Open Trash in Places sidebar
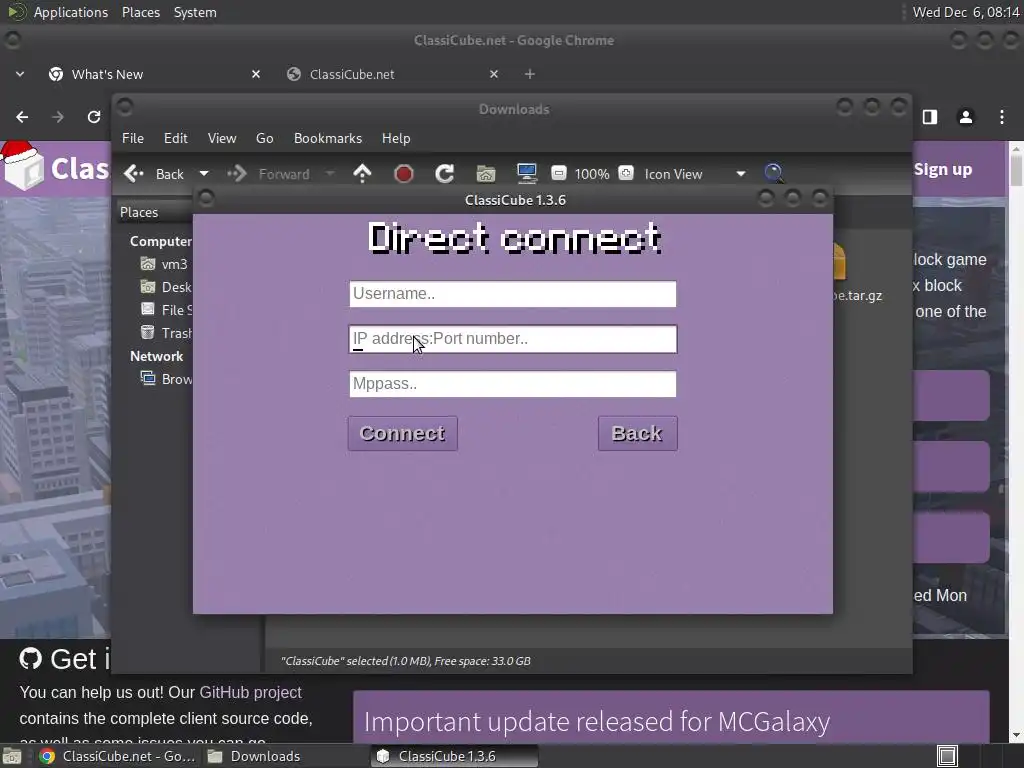 (x=166, y=333)
